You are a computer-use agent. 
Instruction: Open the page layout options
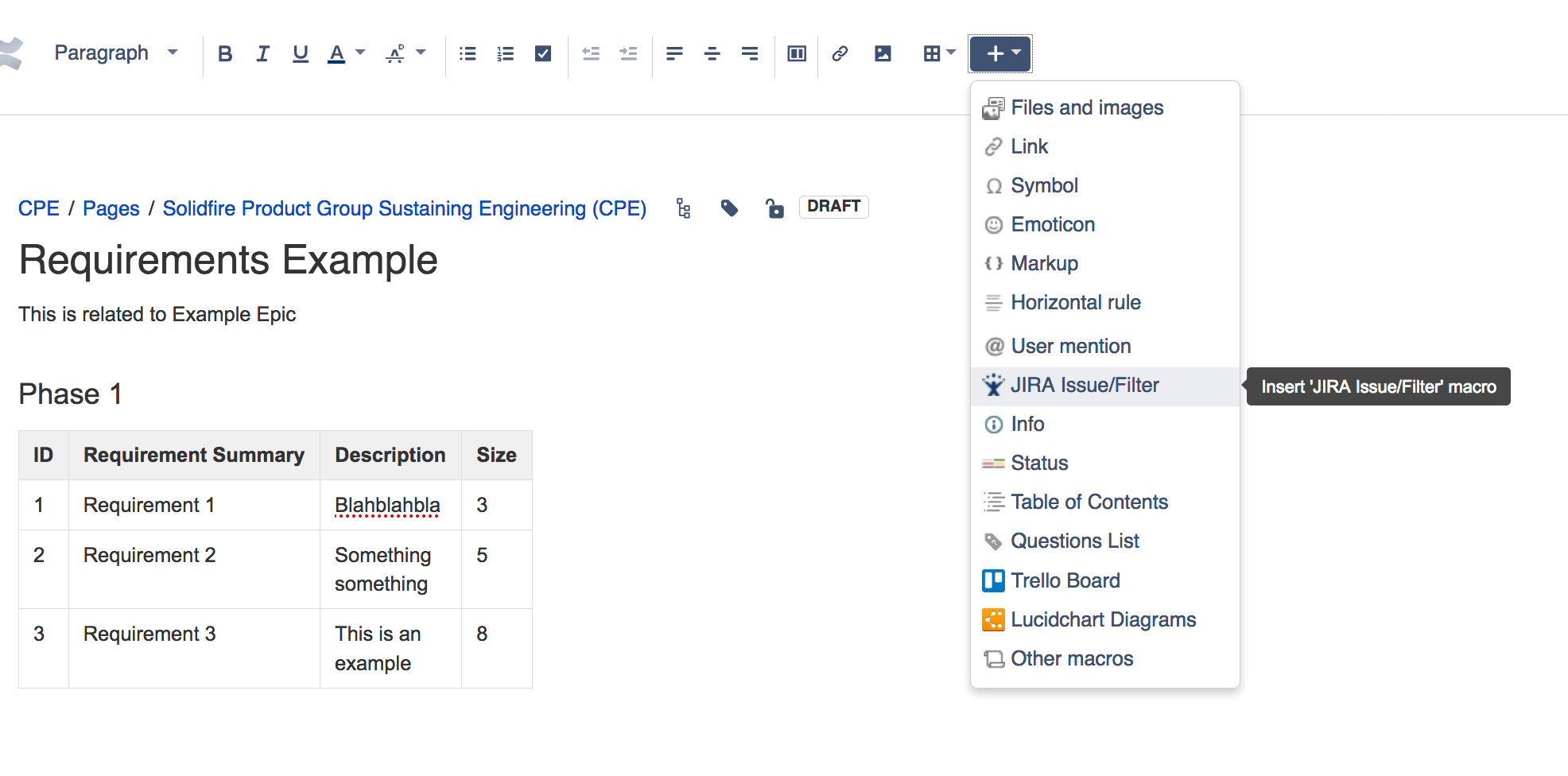796,53
